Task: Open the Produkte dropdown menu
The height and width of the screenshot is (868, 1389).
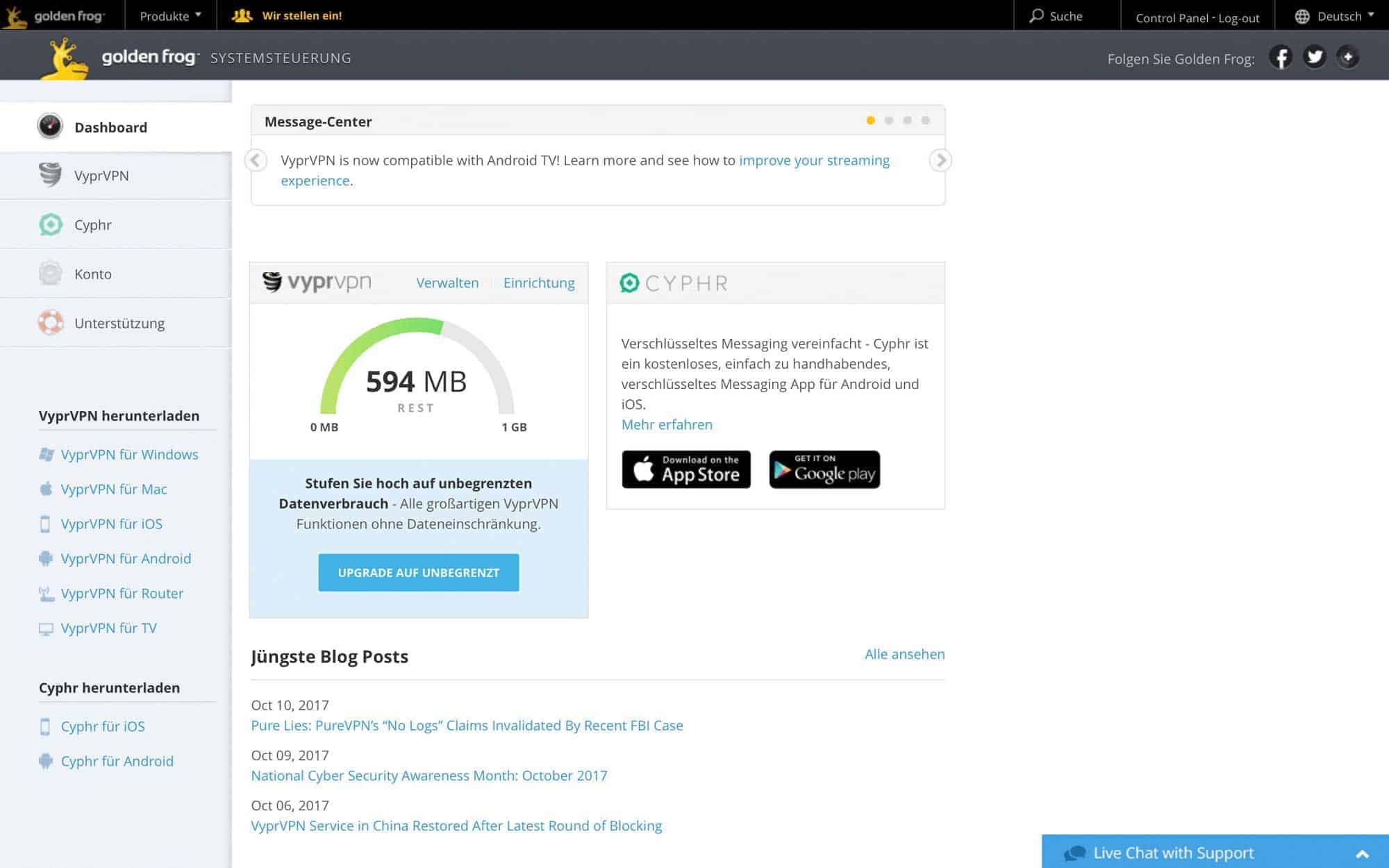Action: point(170,15)
